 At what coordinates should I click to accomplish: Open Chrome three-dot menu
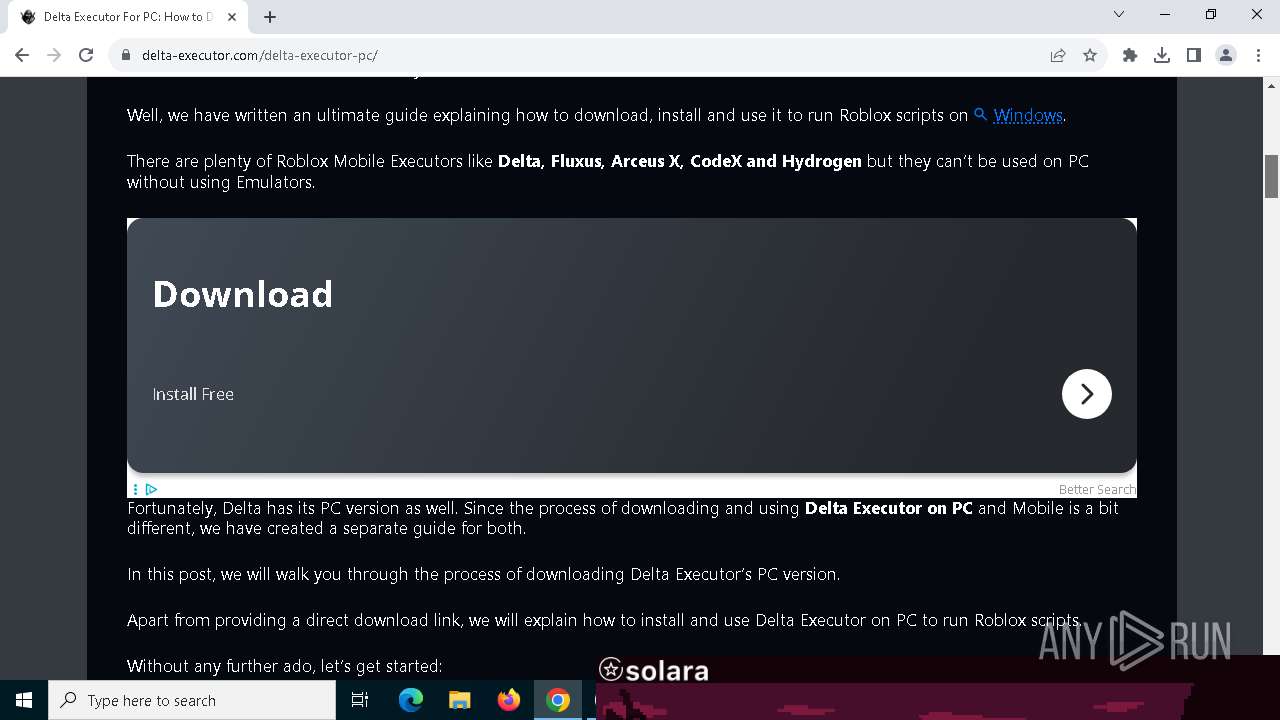pyautogui.click(x=1258, y=55)
